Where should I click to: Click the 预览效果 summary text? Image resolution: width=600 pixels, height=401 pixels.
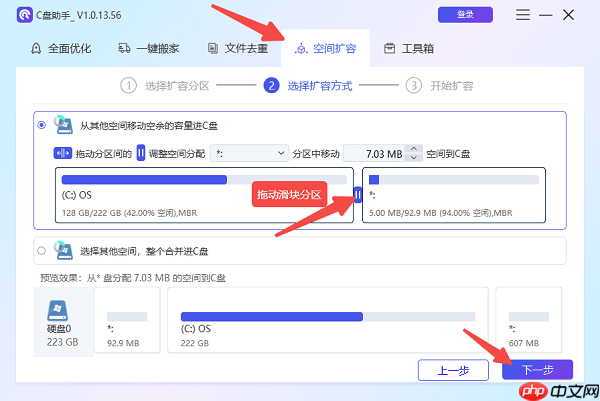(133, 278)
